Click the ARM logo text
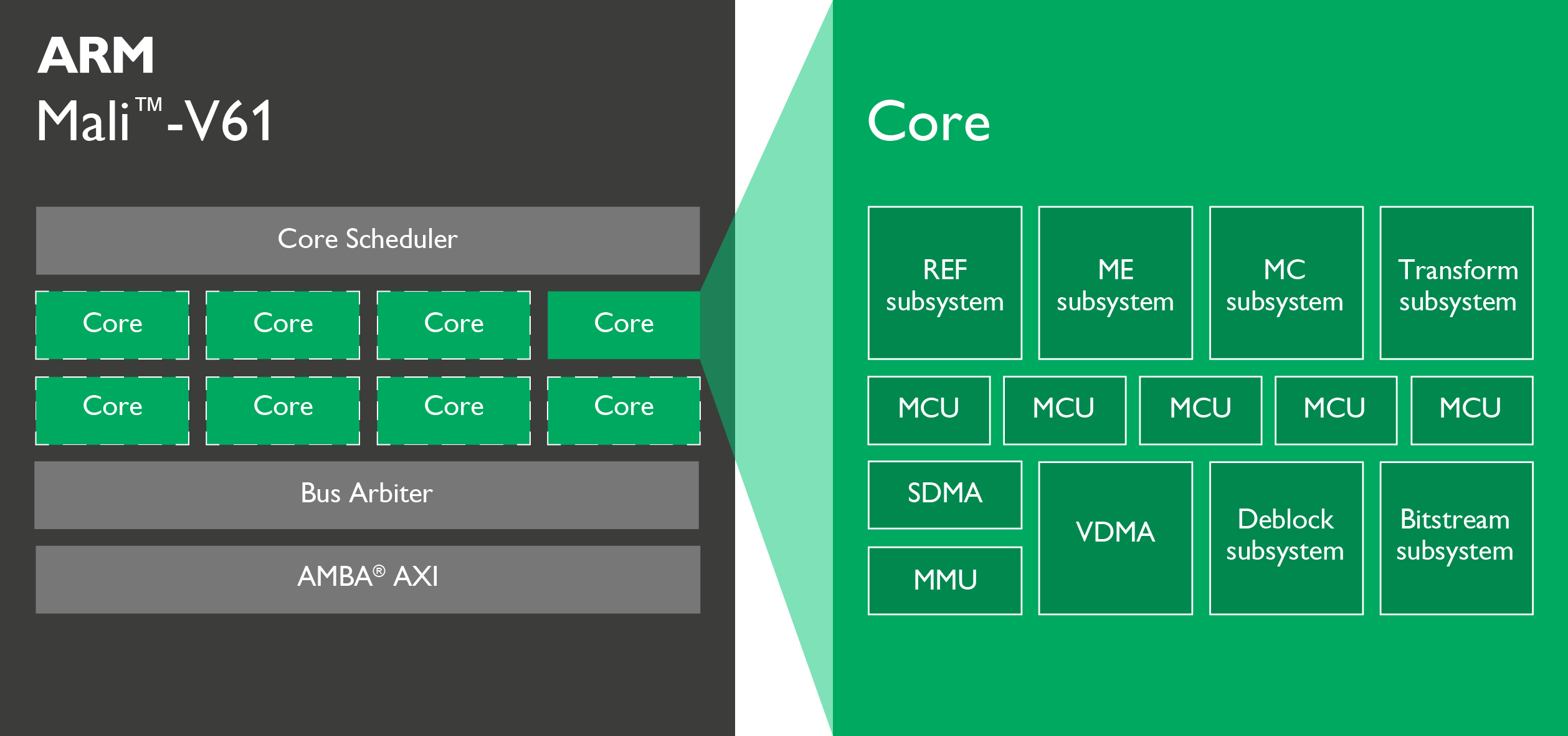Screen dimensions: 1568x736 click(x=96, y=55)
